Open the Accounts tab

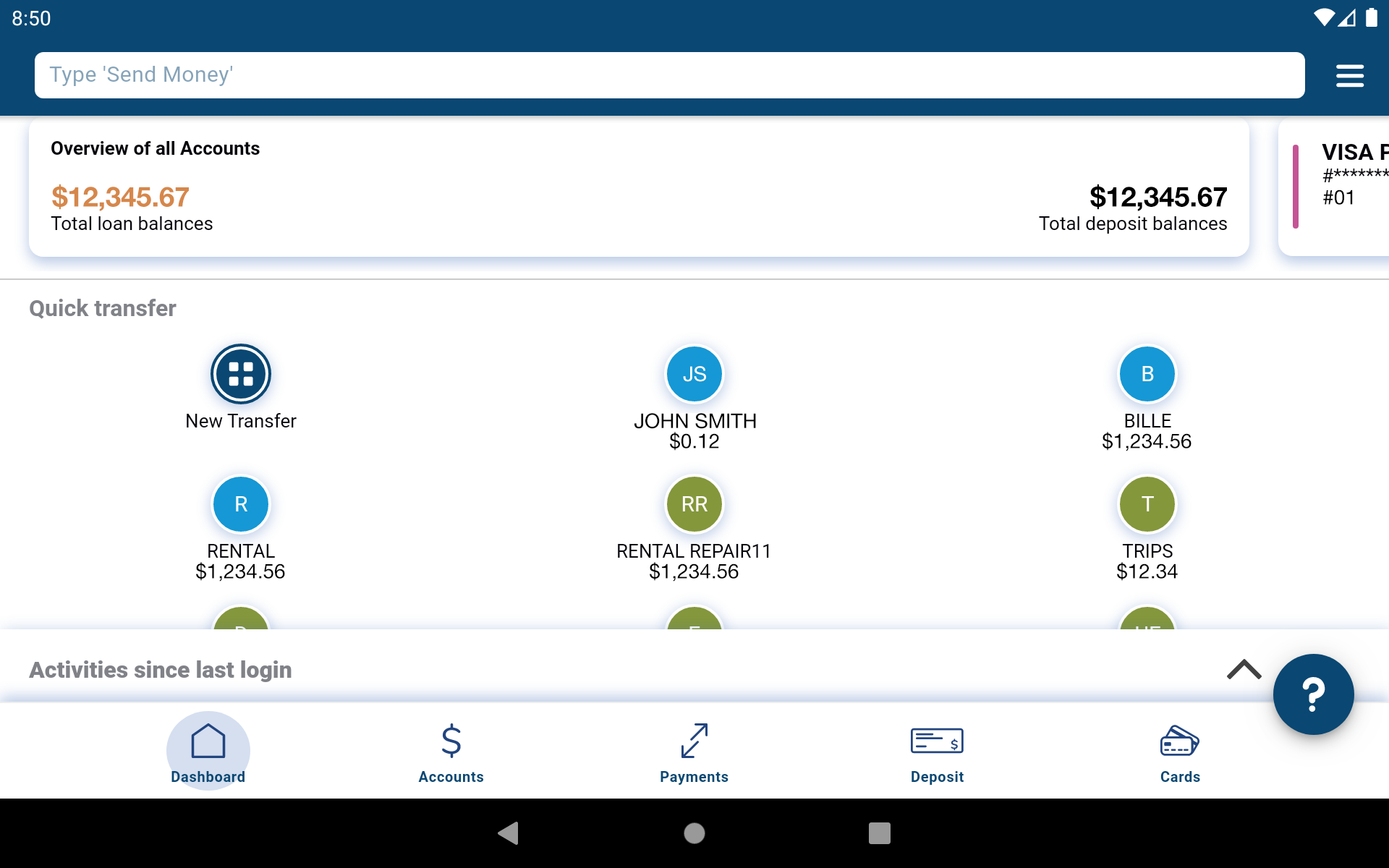pyautogui.click(x=451, y=752)
